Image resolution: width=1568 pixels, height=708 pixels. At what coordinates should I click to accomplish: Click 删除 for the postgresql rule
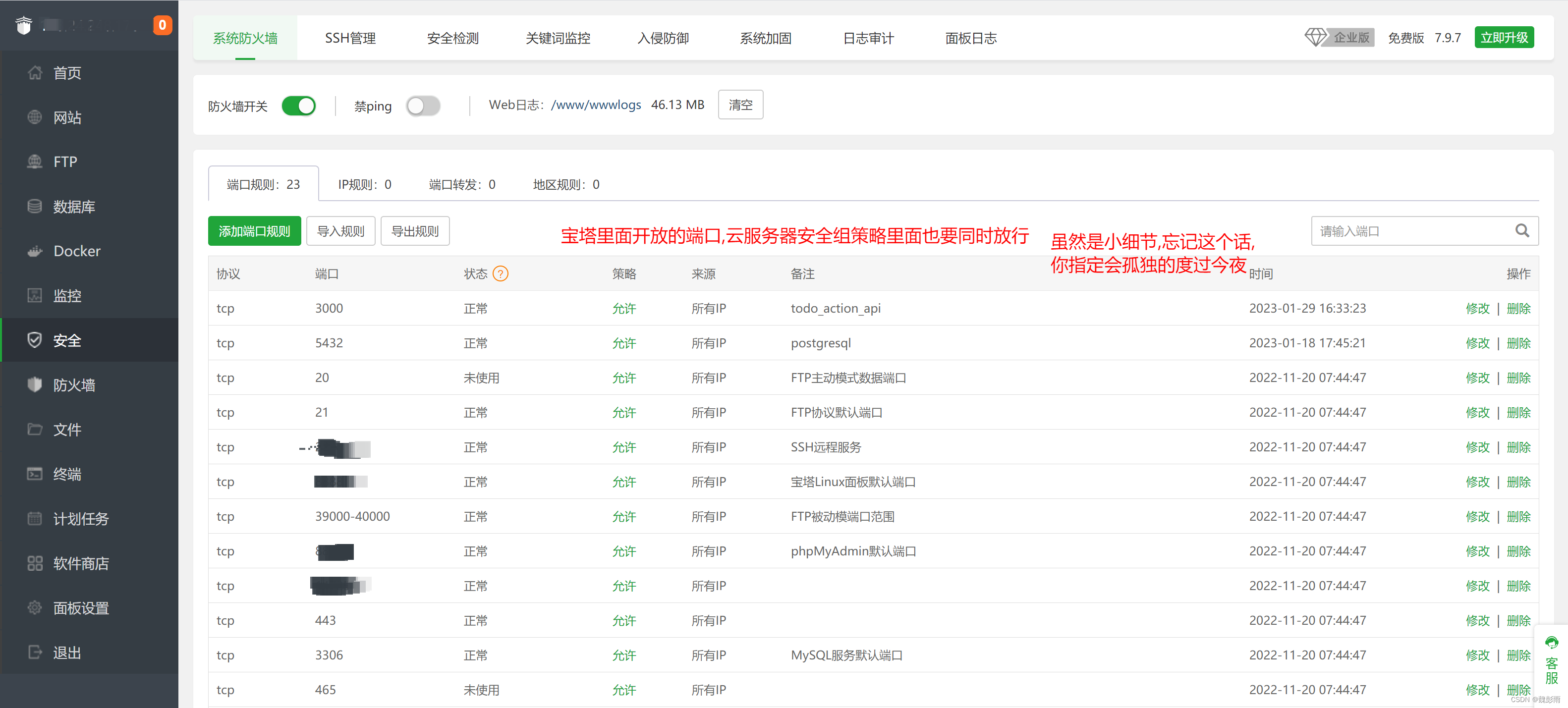coord(1518,343)
